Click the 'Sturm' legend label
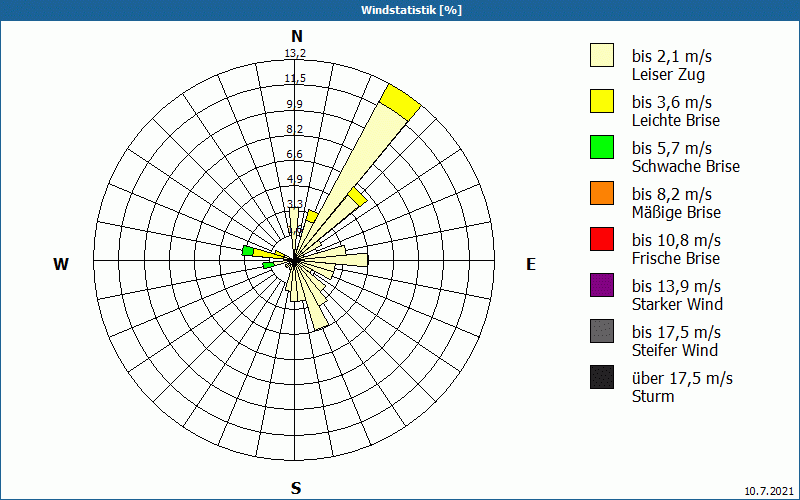This screenshot has height=500, width=800. click(x=653, y=396)
